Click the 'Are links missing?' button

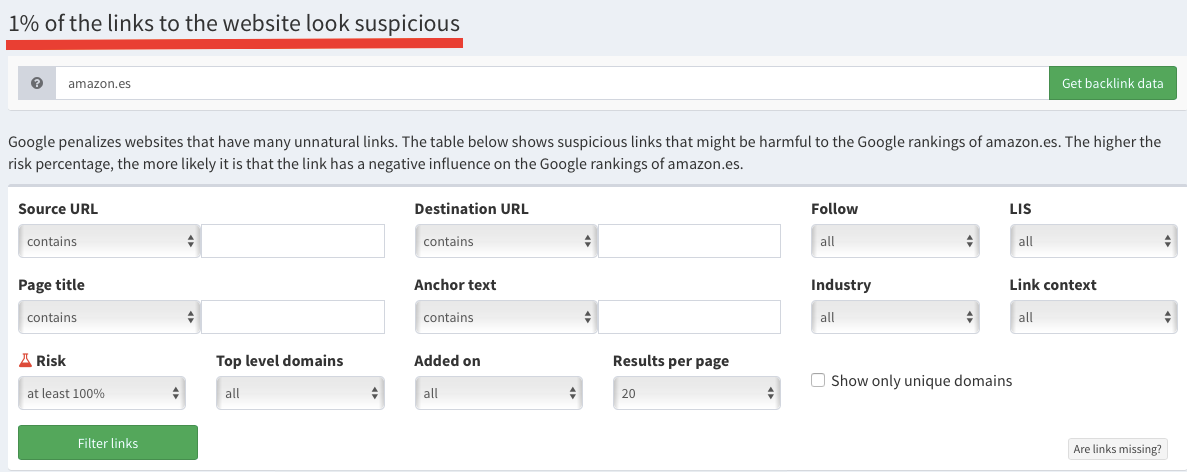click(x=1117, y=449)
